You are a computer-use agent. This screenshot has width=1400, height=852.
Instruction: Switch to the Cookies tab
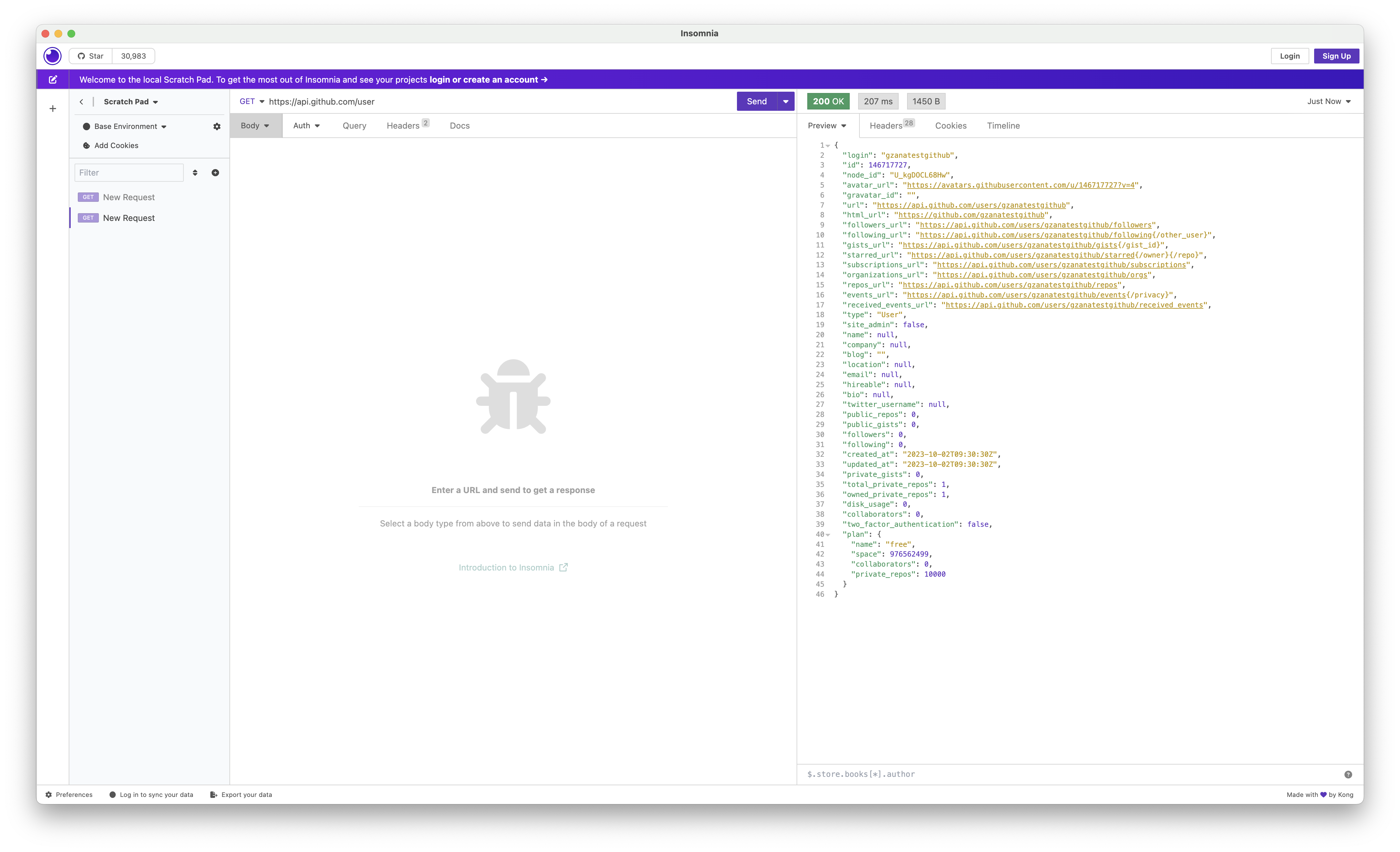[x=951, y=125]
